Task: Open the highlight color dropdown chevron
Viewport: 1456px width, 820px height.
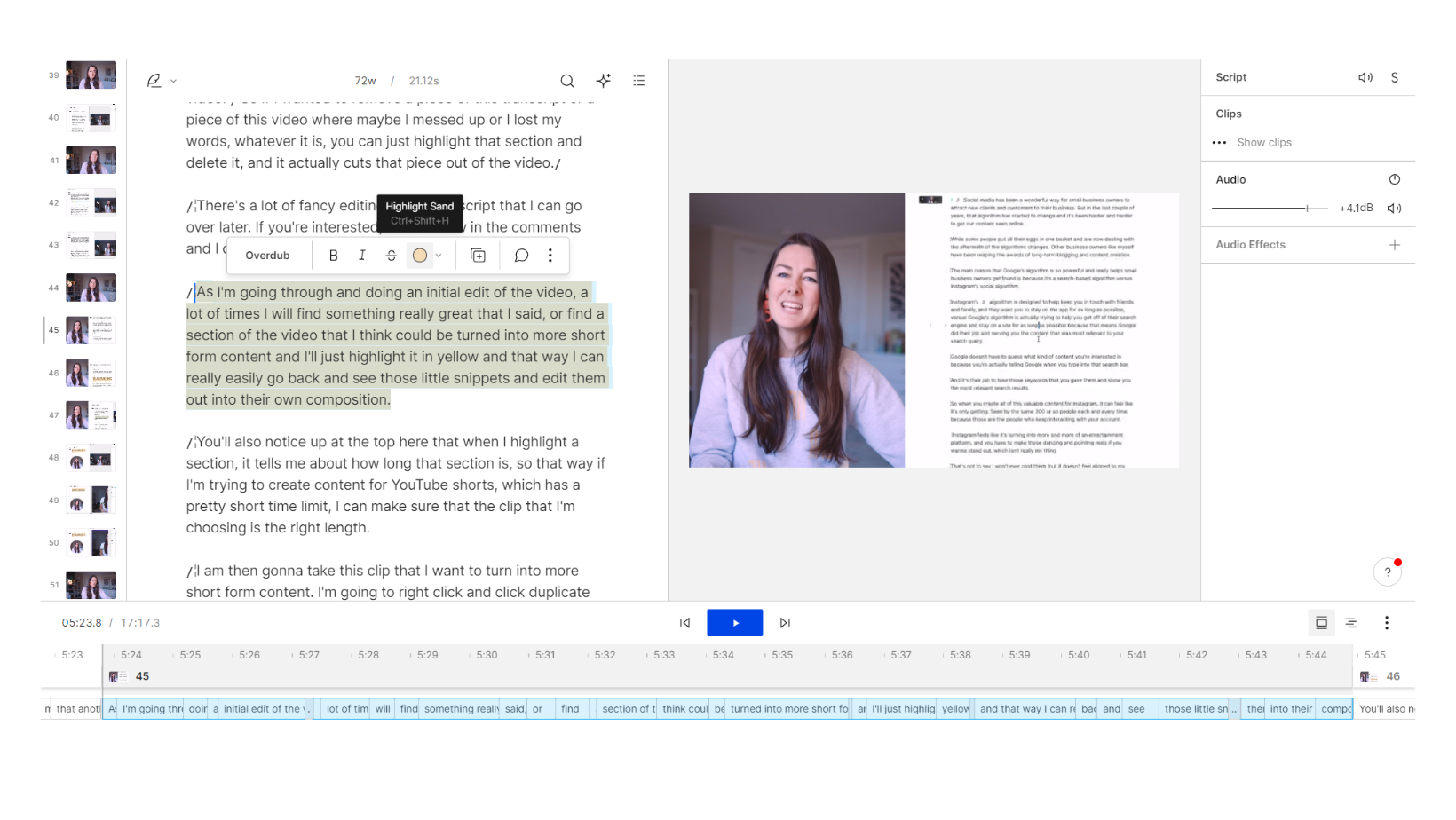Action: click(437, 255)
